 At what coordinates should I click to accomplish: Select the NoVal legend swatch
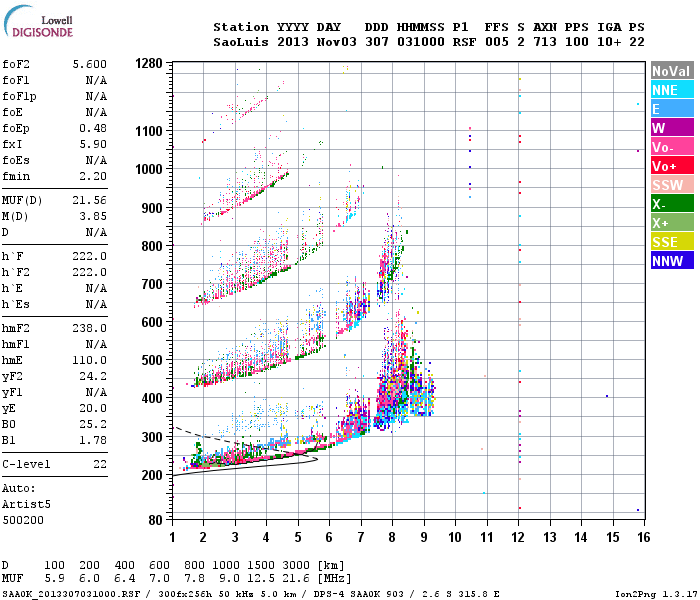click(x=672, y=71)
